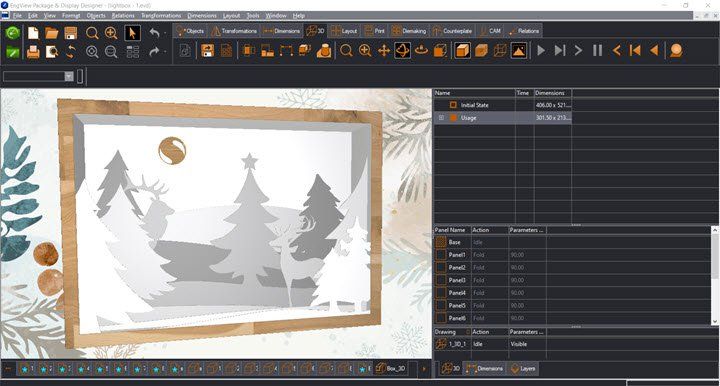Select the Box_3D drawing tab
The width and height of the screenshot is (720, 386).
[391, 368]
